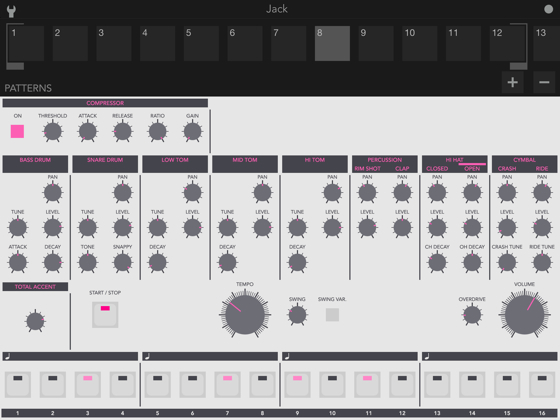Image resolution: width=560 pixels, height=420 pixels.
Task: Add a pattern with the plus button
Action: point(512,82)
